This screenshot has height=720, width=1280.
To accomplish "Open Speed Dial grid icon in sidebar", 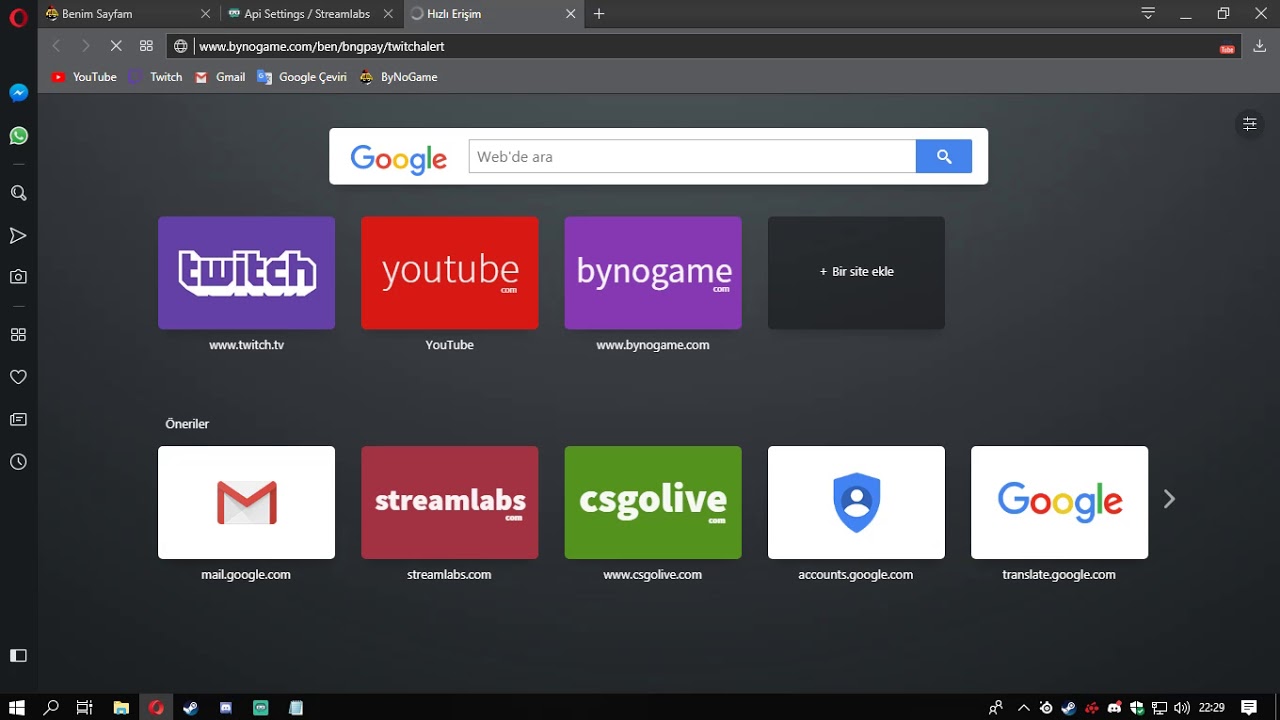I will pyautogui.click(x=18, y=335).
